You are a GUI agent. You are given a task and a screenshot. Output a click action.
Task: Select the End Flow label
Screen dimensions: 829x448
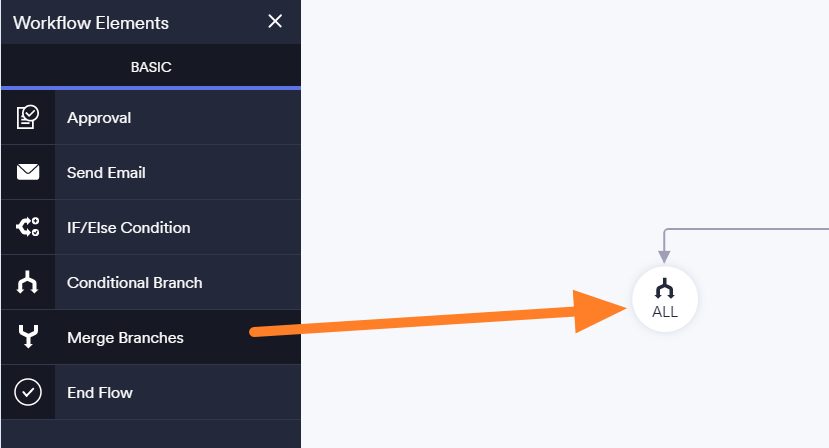click(x=99, y=393)
